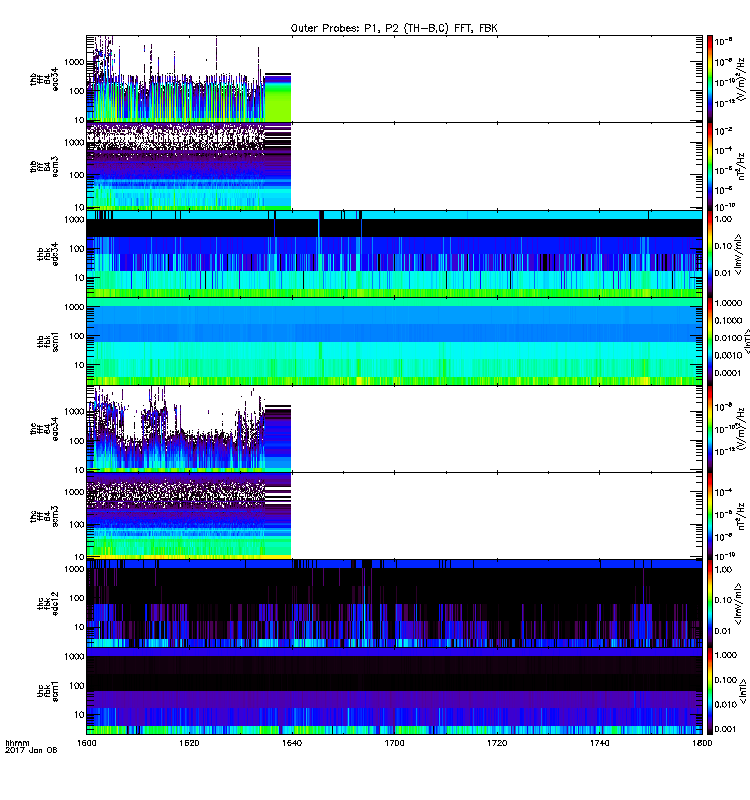Click the (V/m)²/Hz unit label of top panel
Screen dimensions: 750x800
742,79
